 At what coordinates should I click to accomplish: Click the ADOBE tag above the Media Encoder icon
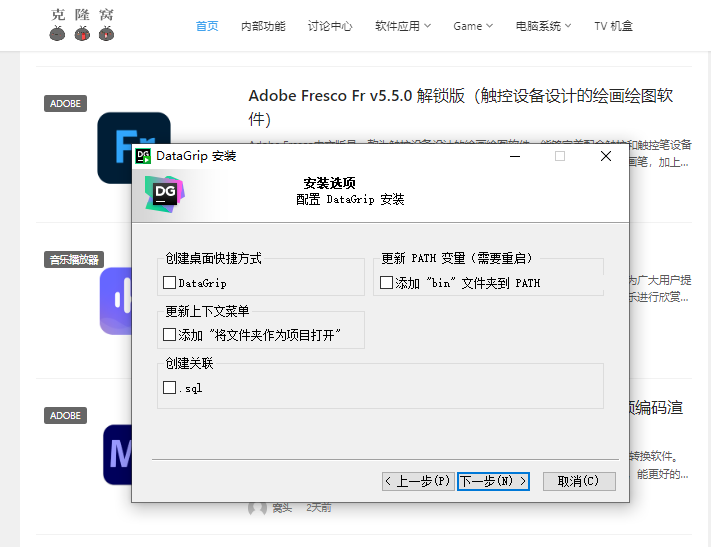[65, 415]
